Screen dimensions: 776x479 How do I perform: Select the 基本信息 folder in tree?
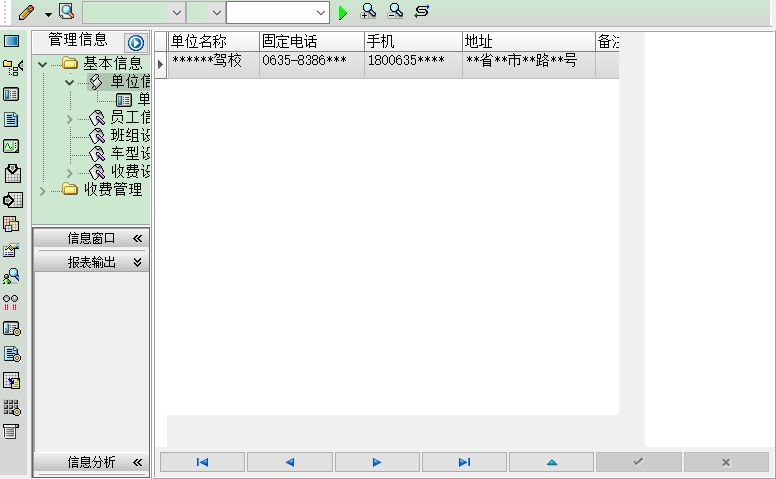(x=112, y=63)
